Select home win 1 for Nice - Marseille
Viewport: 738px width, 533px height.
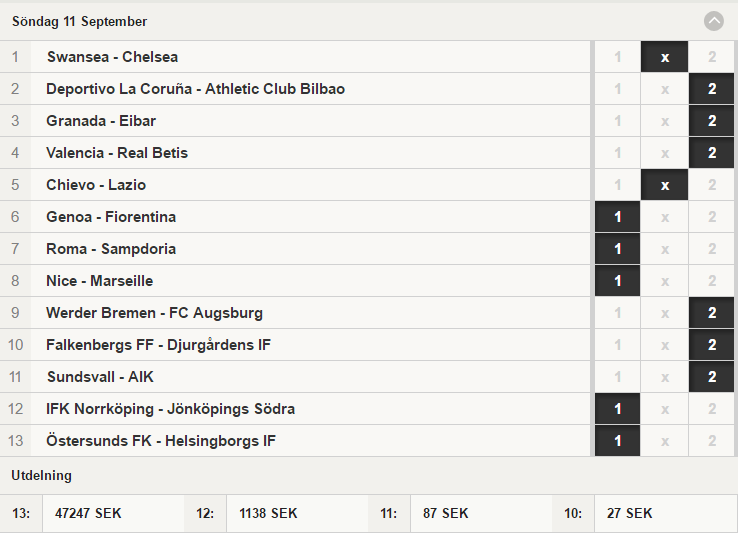[x=618, y=281]
